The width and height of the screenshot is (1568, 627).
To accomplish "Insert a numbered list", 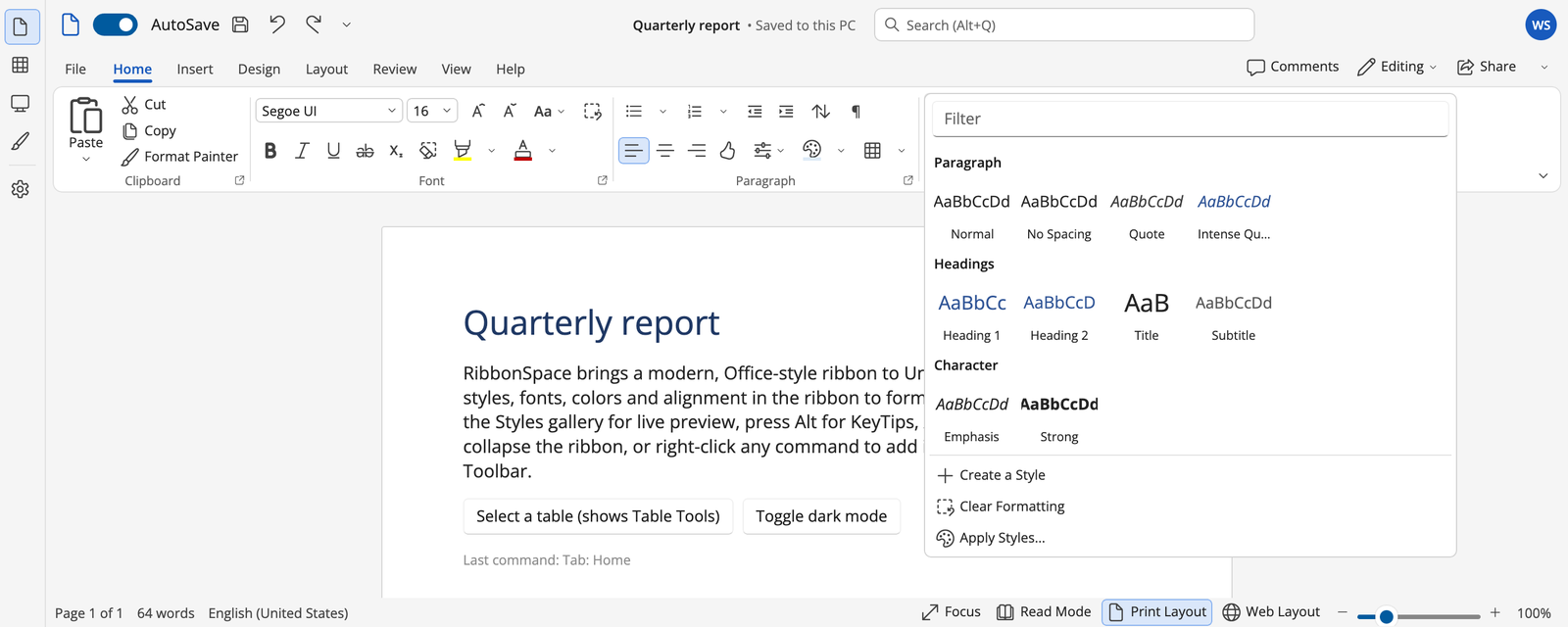I will (695, 111).
